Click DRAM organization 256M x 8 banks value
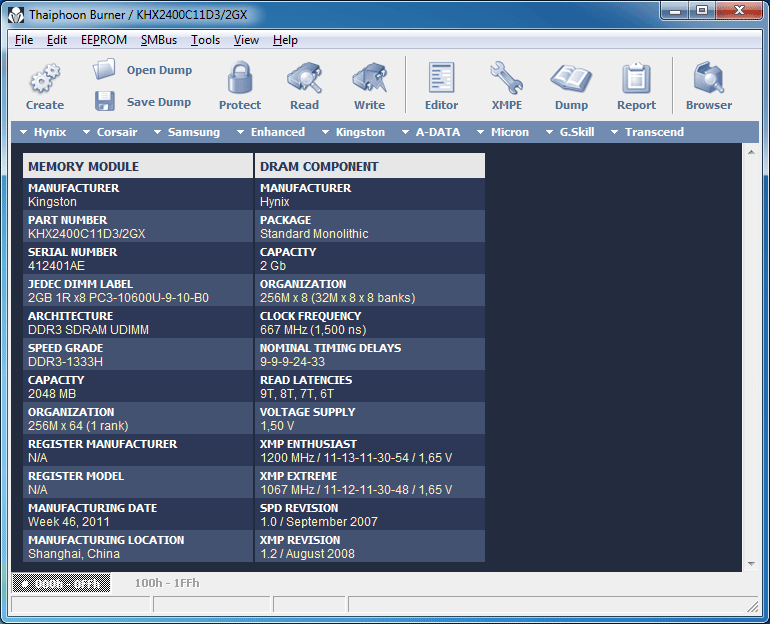Image resolution: width=770 pixels, height=624 pixels. point(338,298)
